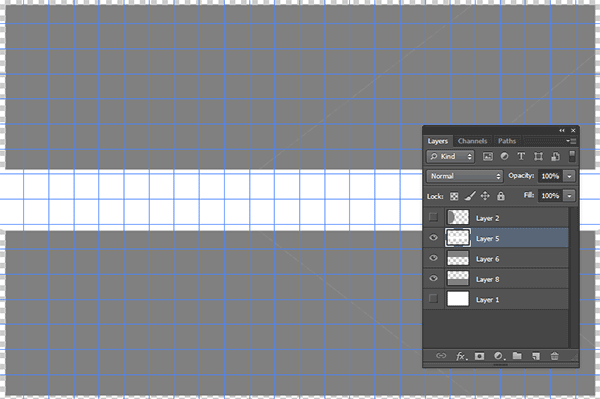Create new fill or adjustment layer
600x399 pixels.
pos(499,356)
